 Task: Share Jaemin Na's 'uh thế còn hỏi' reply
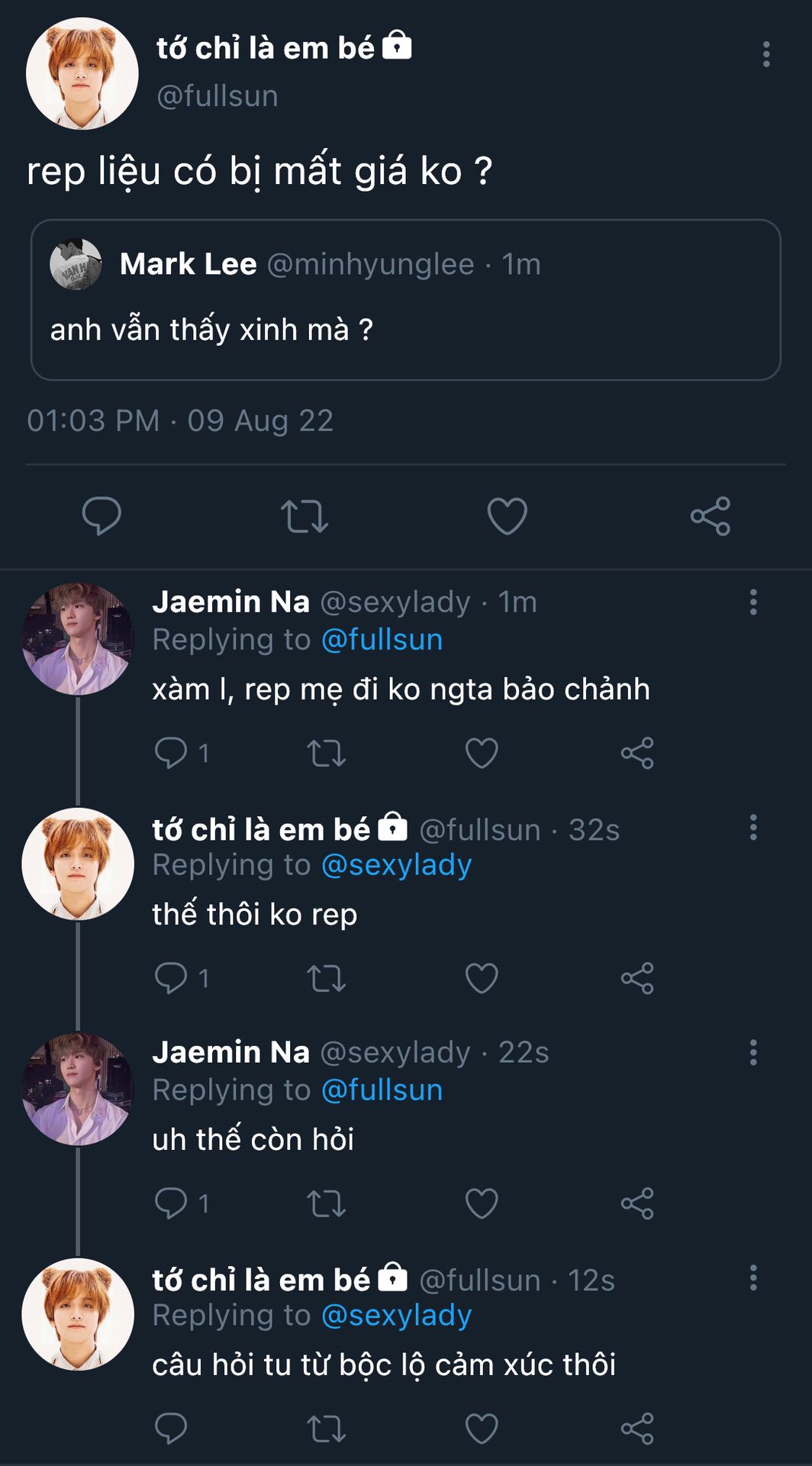coord(637,1203)
